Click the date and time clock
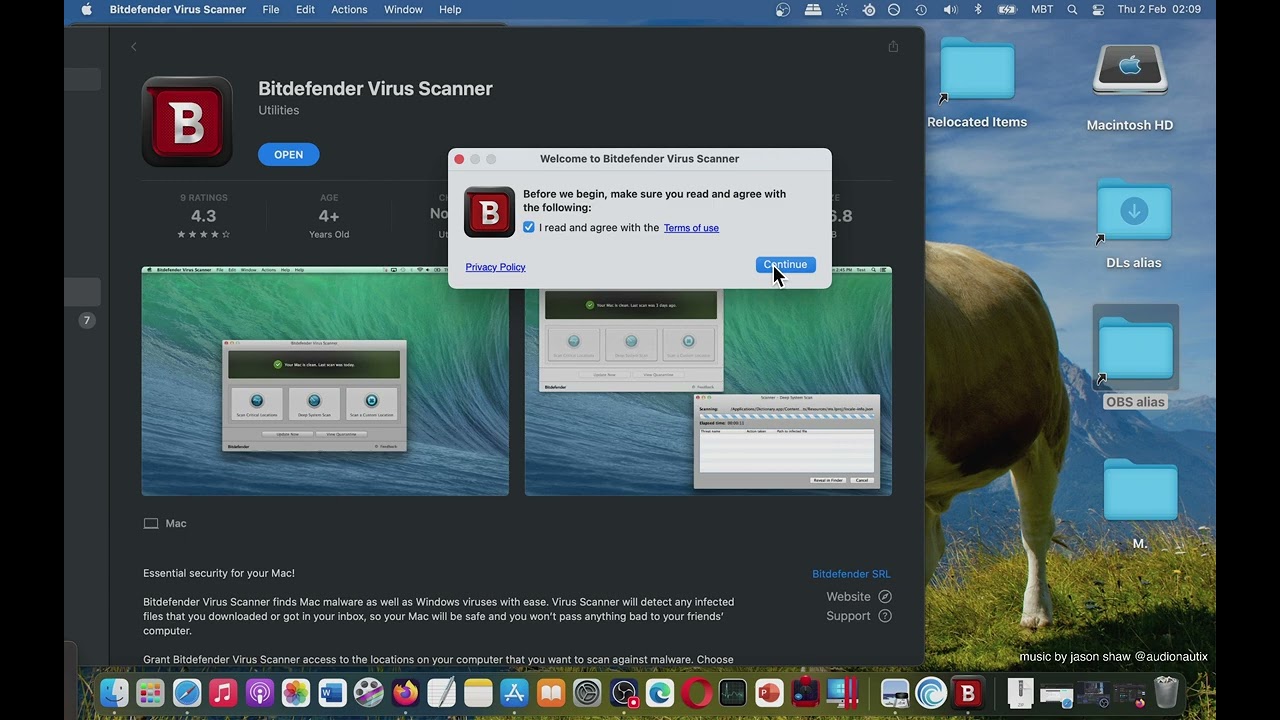The image size is (1280, 720). click(1159, 10)
